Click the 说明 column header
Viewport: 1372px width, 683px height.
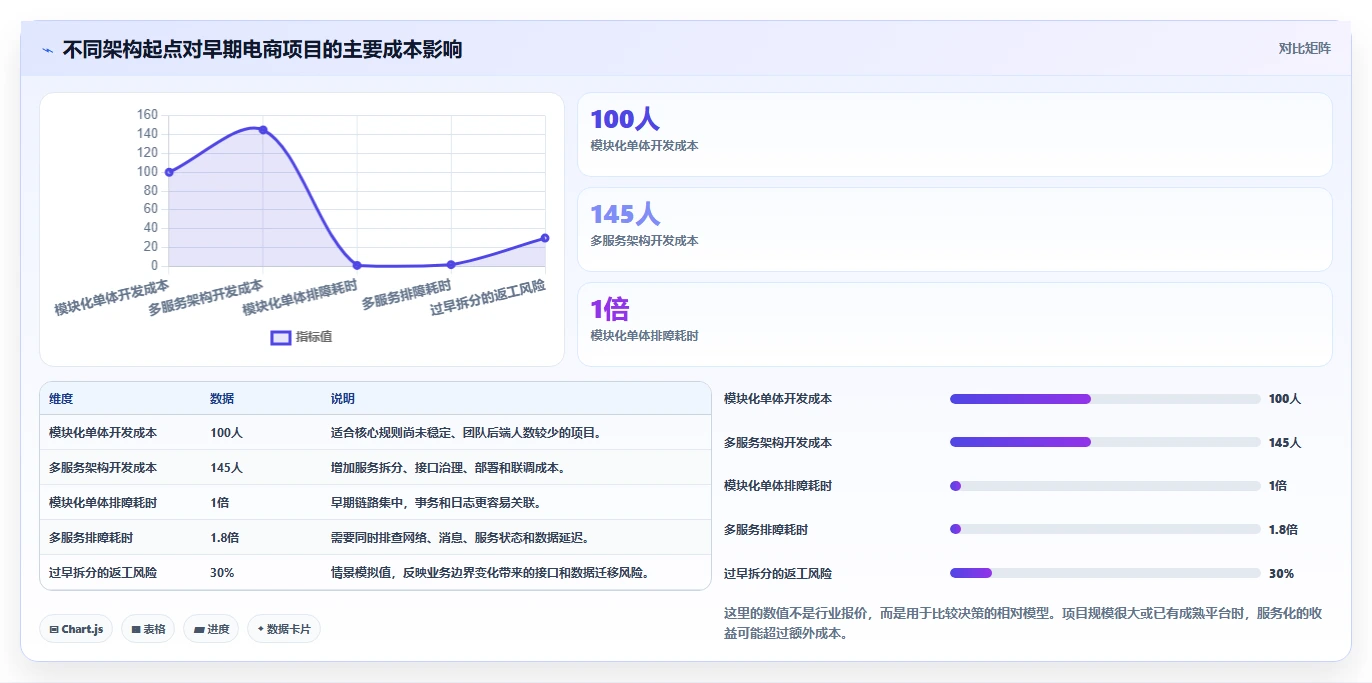(343, 399)
